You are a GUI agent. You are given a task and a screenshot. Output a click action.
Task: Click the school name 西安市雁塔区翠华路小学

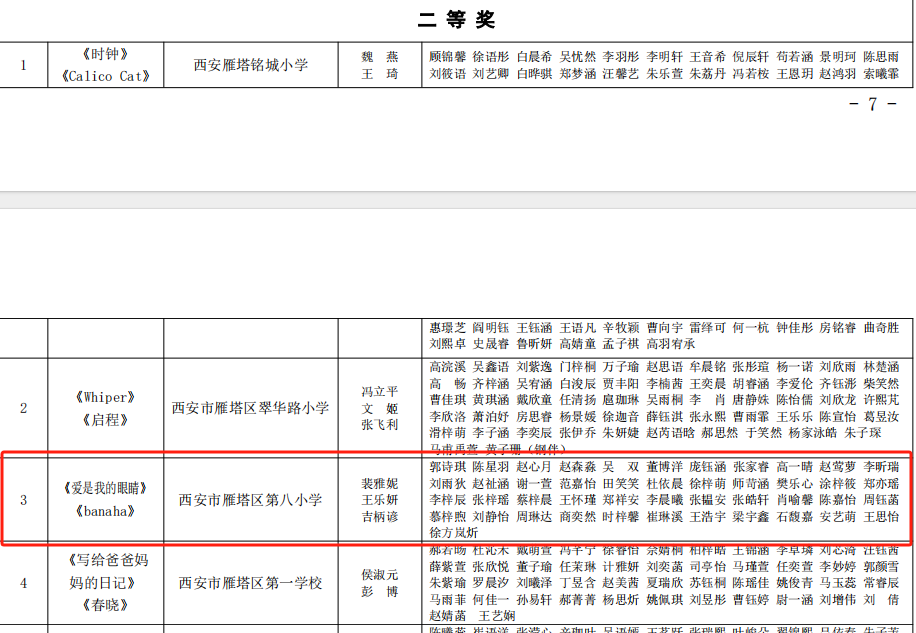(251, 408)
